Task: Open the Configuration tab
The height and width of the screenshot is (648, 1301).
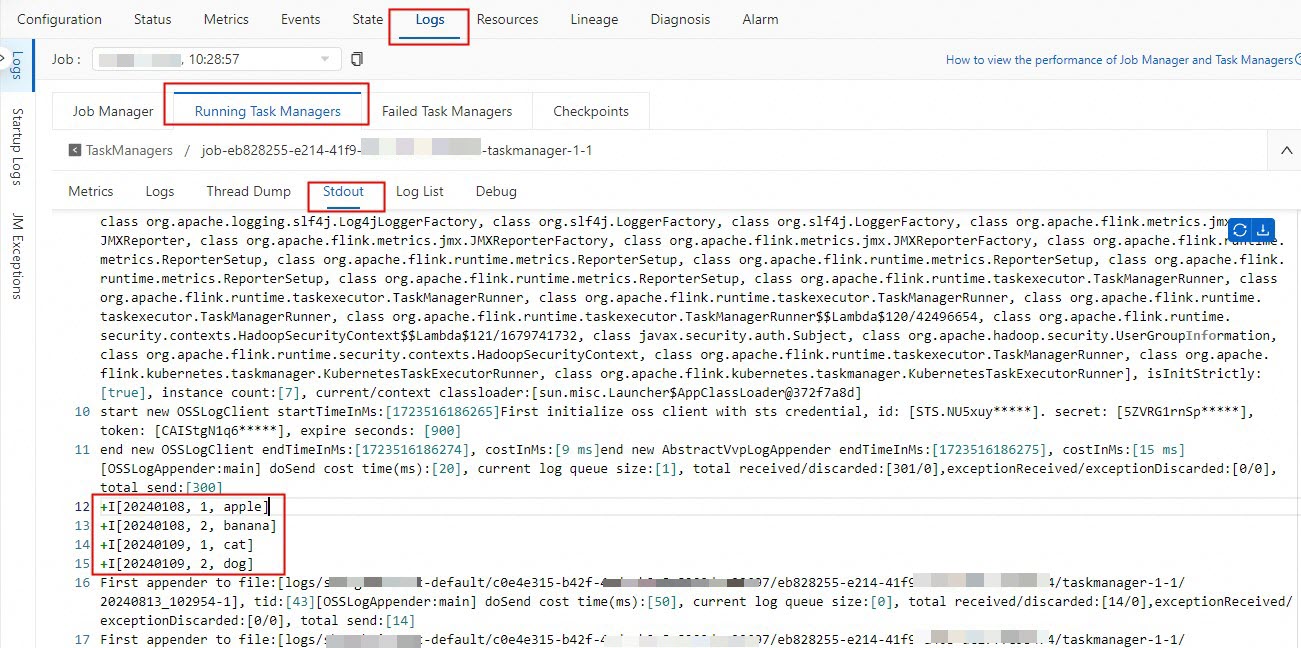Action: pos(59,19)
